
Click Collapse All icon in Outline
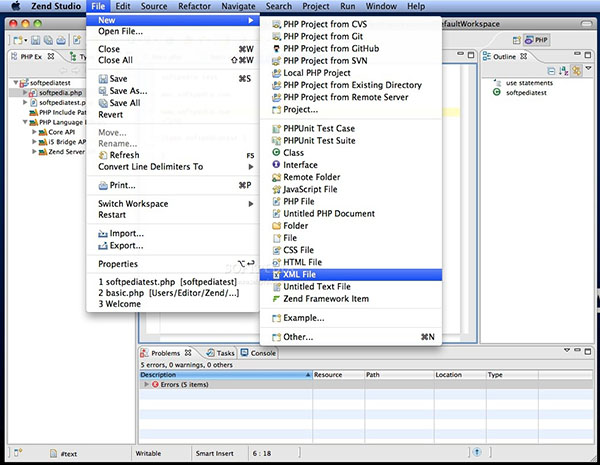tap(551, 71)
